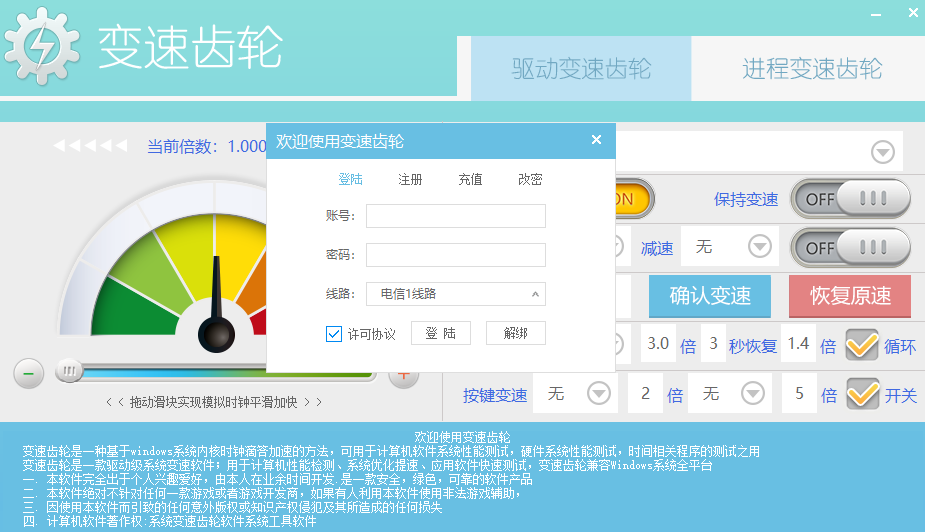The width and height of the screenshot is (925, 532).
Task: Open the 改密 change password tab
Action: (530, 179)
